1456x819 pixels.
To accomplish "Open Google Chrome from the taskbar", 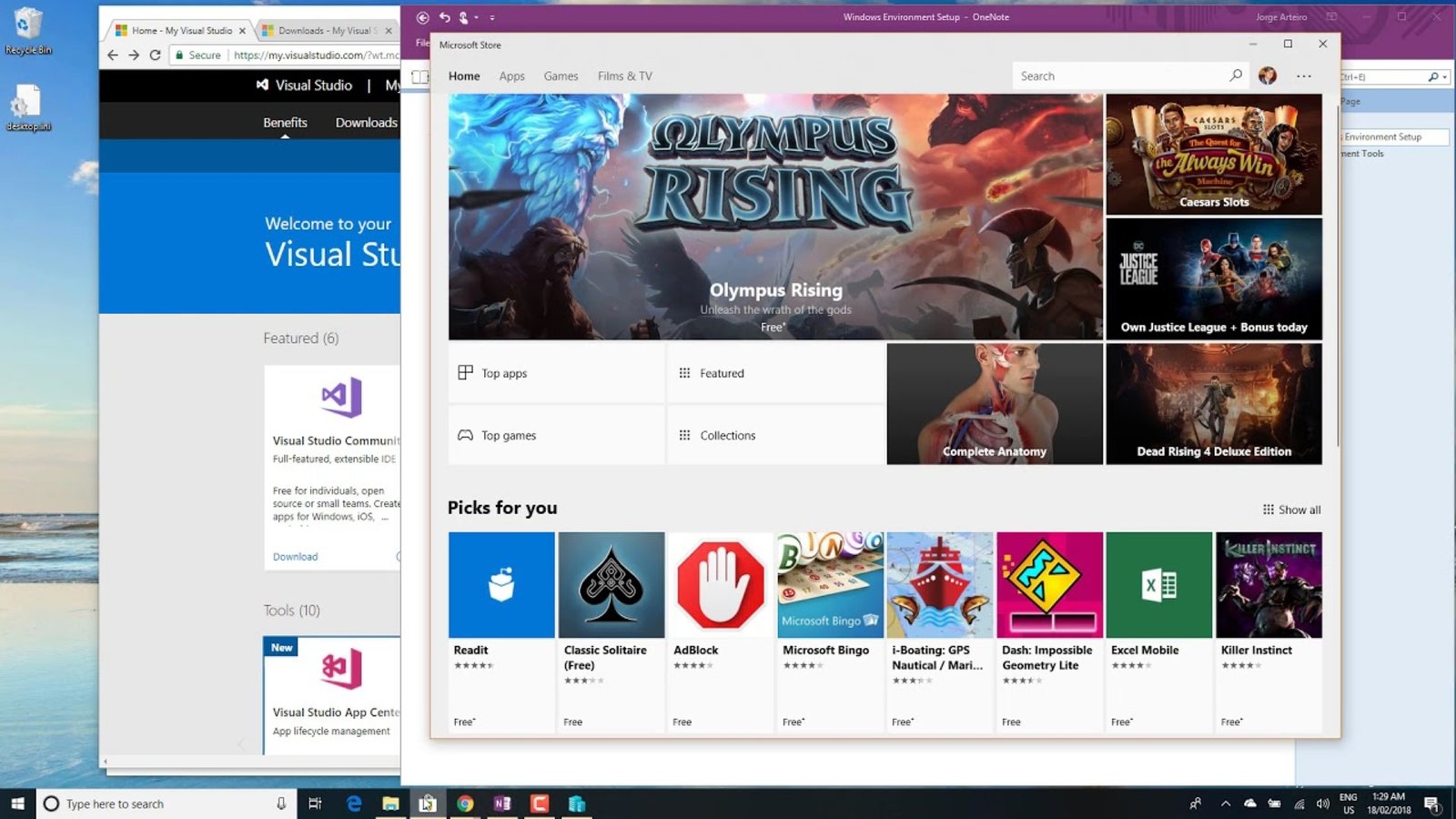I will point(467,804).
